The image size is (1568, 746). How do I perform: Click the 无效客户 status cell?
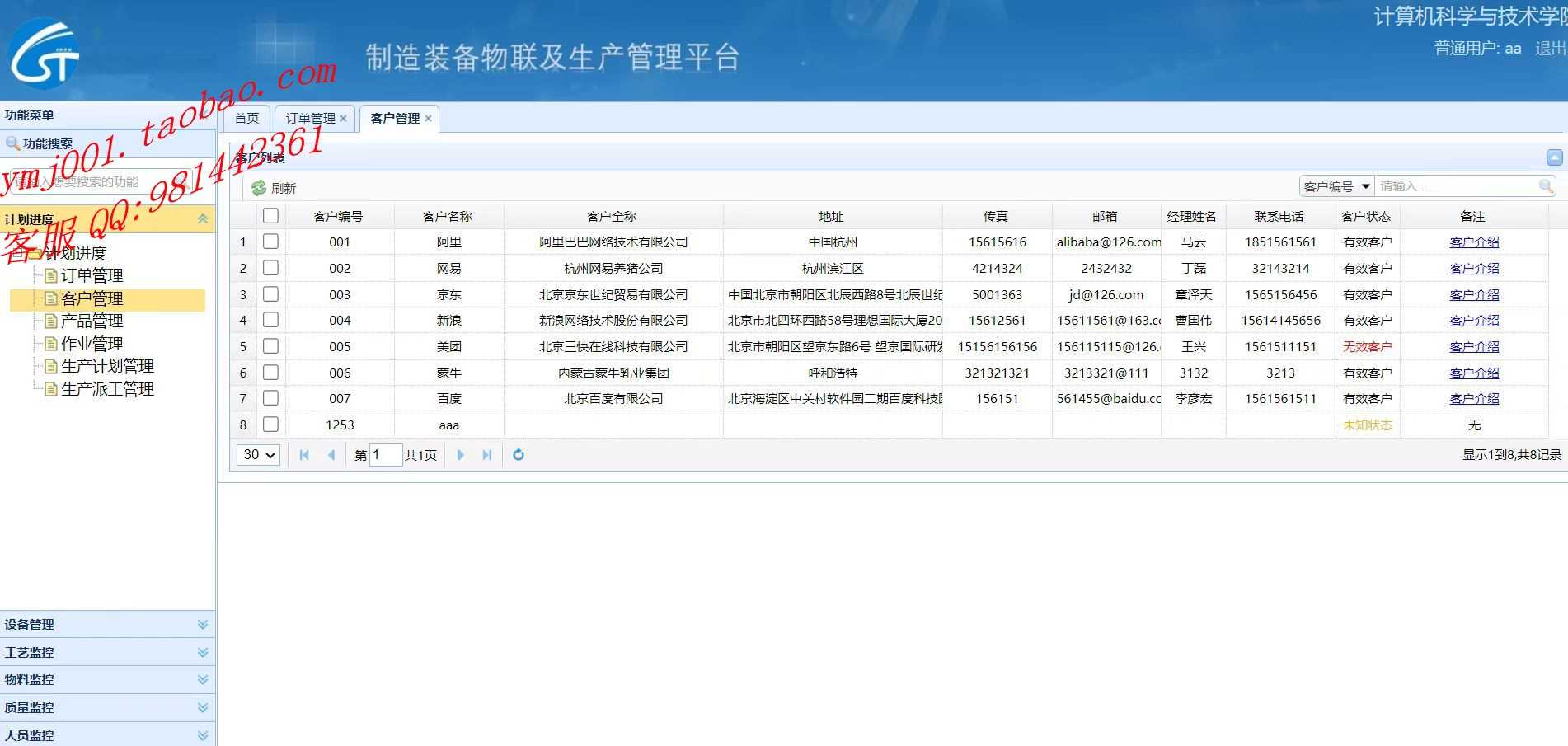tap(1367, 346)
